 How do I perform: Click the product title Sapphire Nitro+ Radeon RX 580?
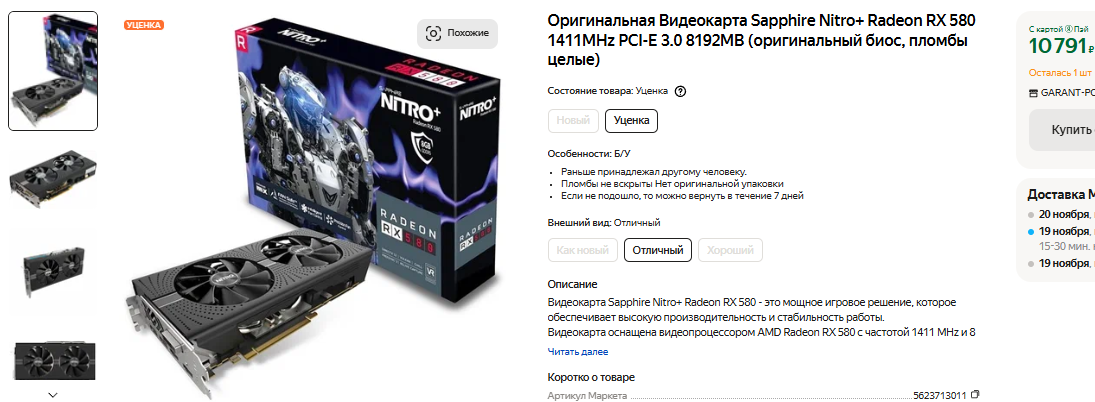(761, 40)
